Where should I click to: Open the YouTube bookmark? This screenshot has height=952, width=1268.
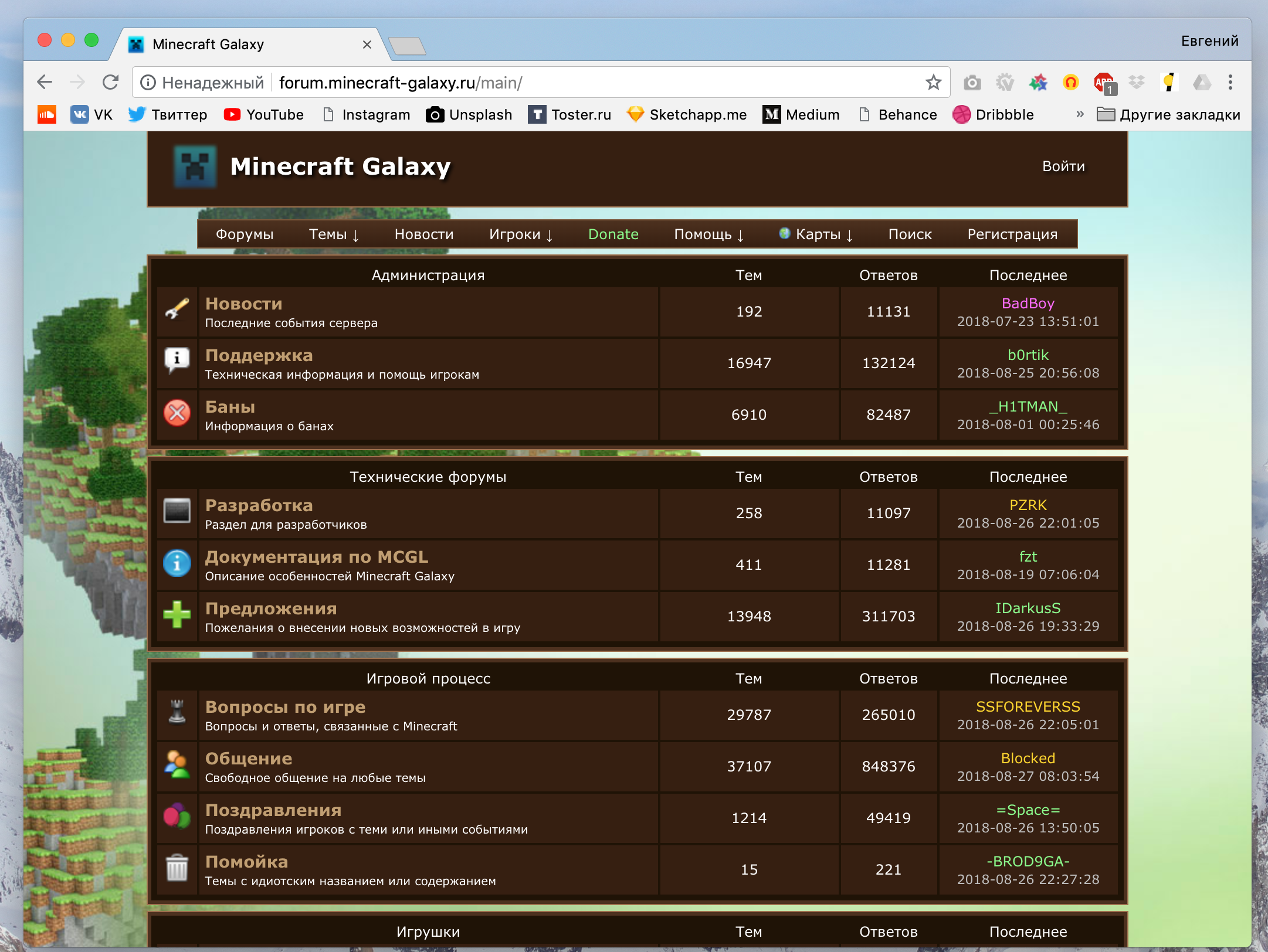point(264,115)
